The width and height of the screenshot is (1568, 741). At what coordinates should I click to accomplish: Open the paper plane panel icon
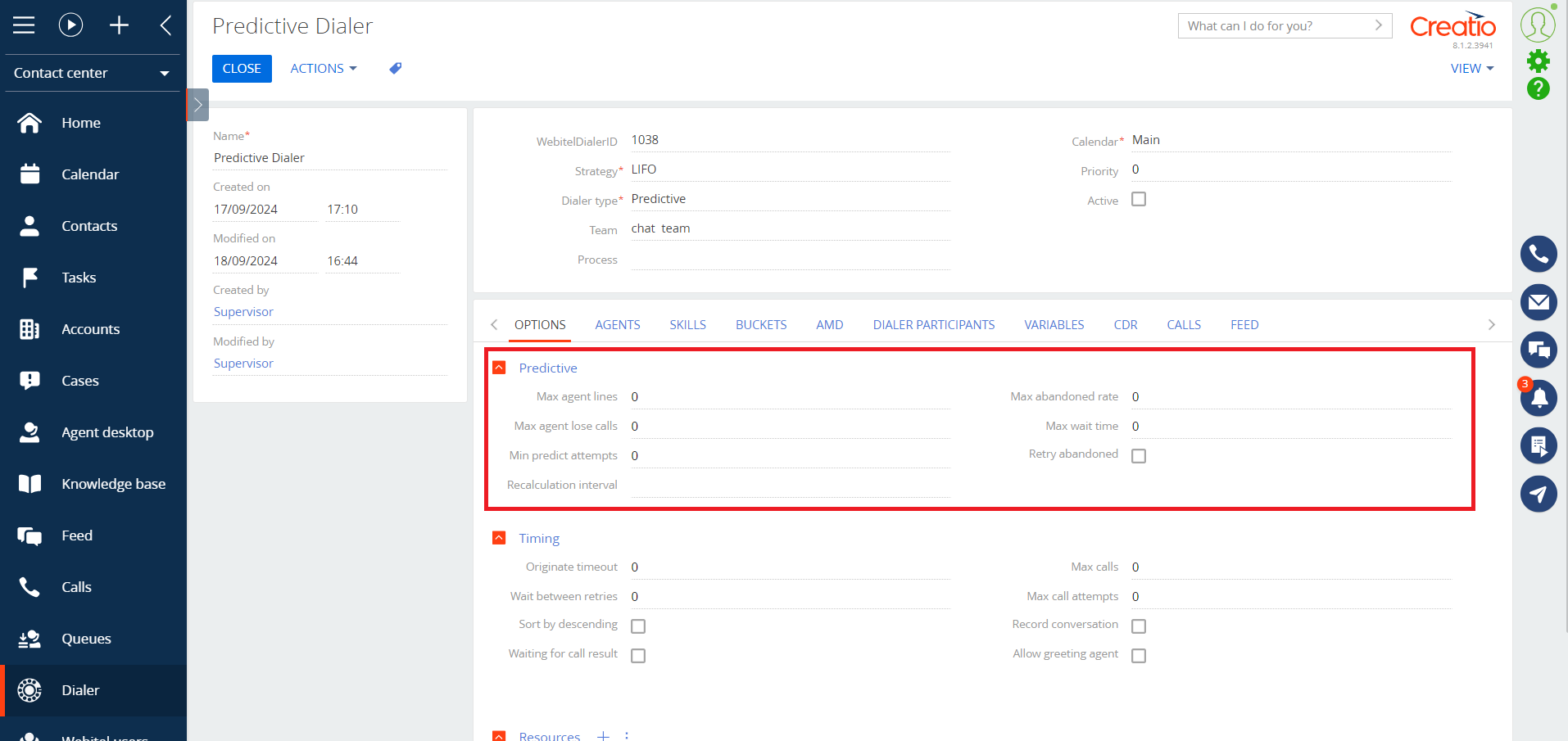[x=1539, y=494]
